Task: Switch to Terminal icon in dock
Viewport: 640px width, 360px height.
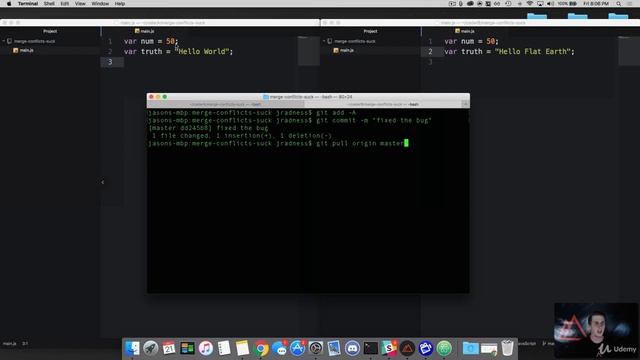Action: point(371,348)
